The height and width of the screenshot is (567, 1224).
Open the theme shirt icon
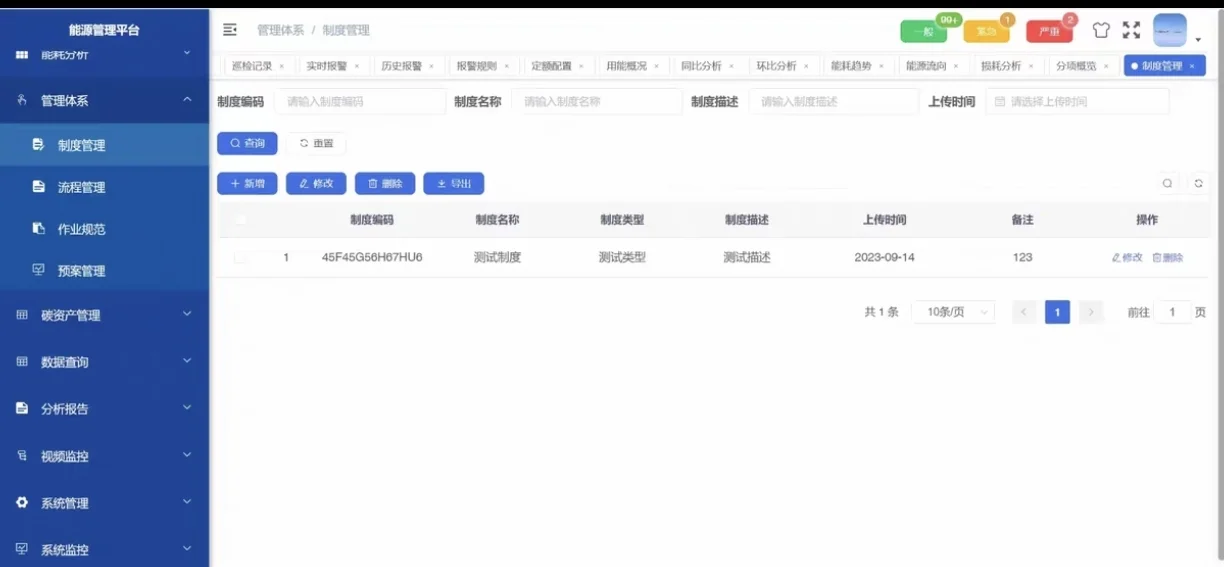(1101, 30)
